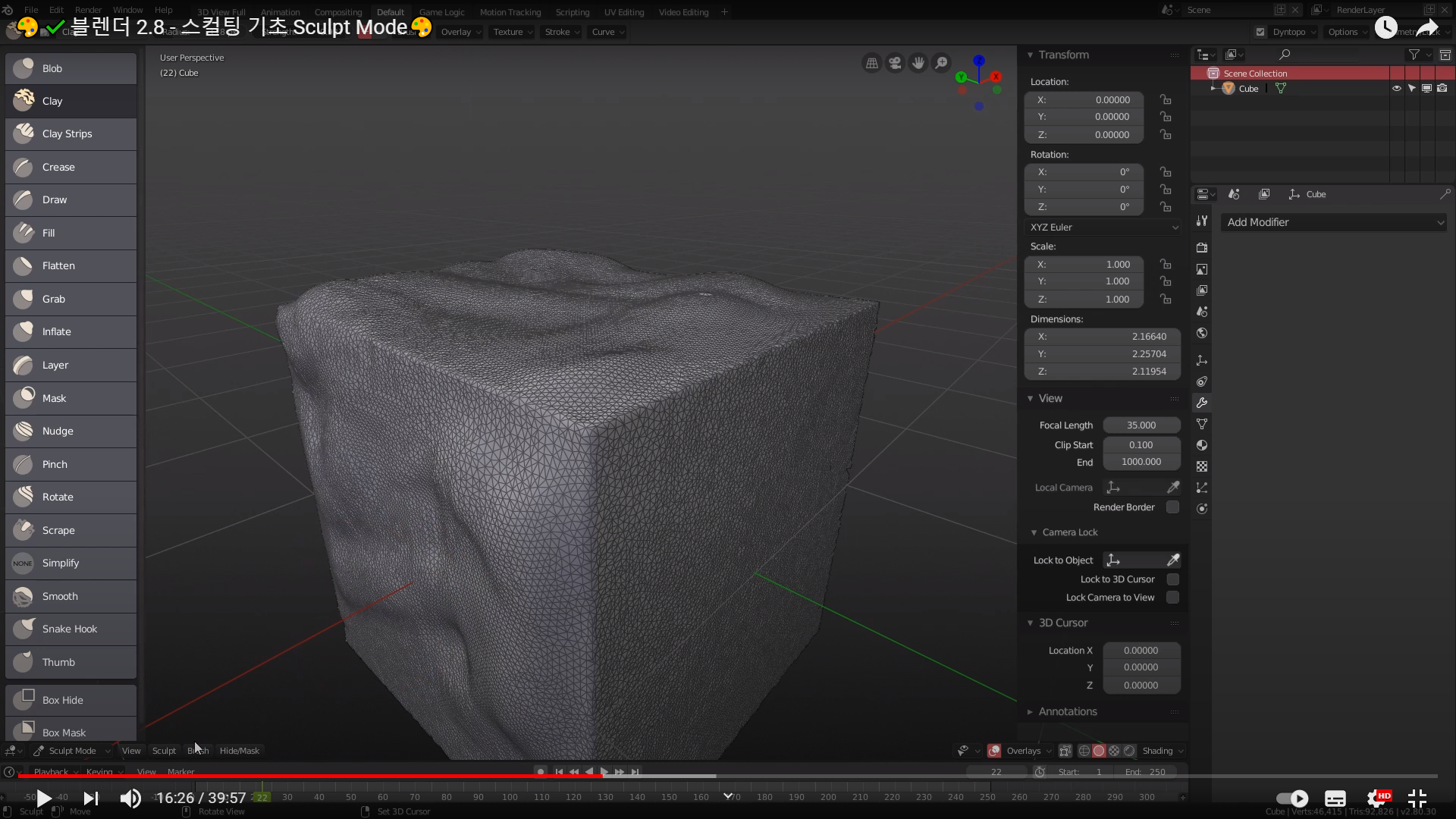The width and height of the screenshot is (1456, 819).
Task: Click the Stroke settings button
Action: click(561, 32)
